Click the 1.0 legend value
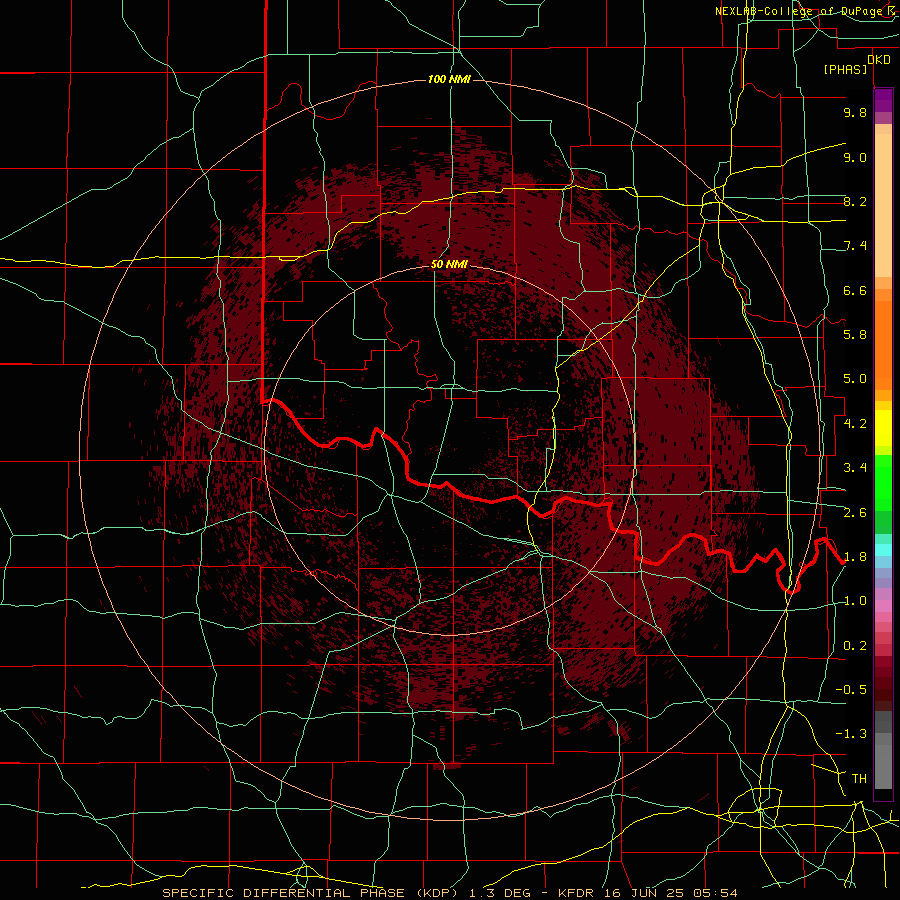Image resolution: width=900 pixels, height=900 pixels. click(x=855, y=601)
